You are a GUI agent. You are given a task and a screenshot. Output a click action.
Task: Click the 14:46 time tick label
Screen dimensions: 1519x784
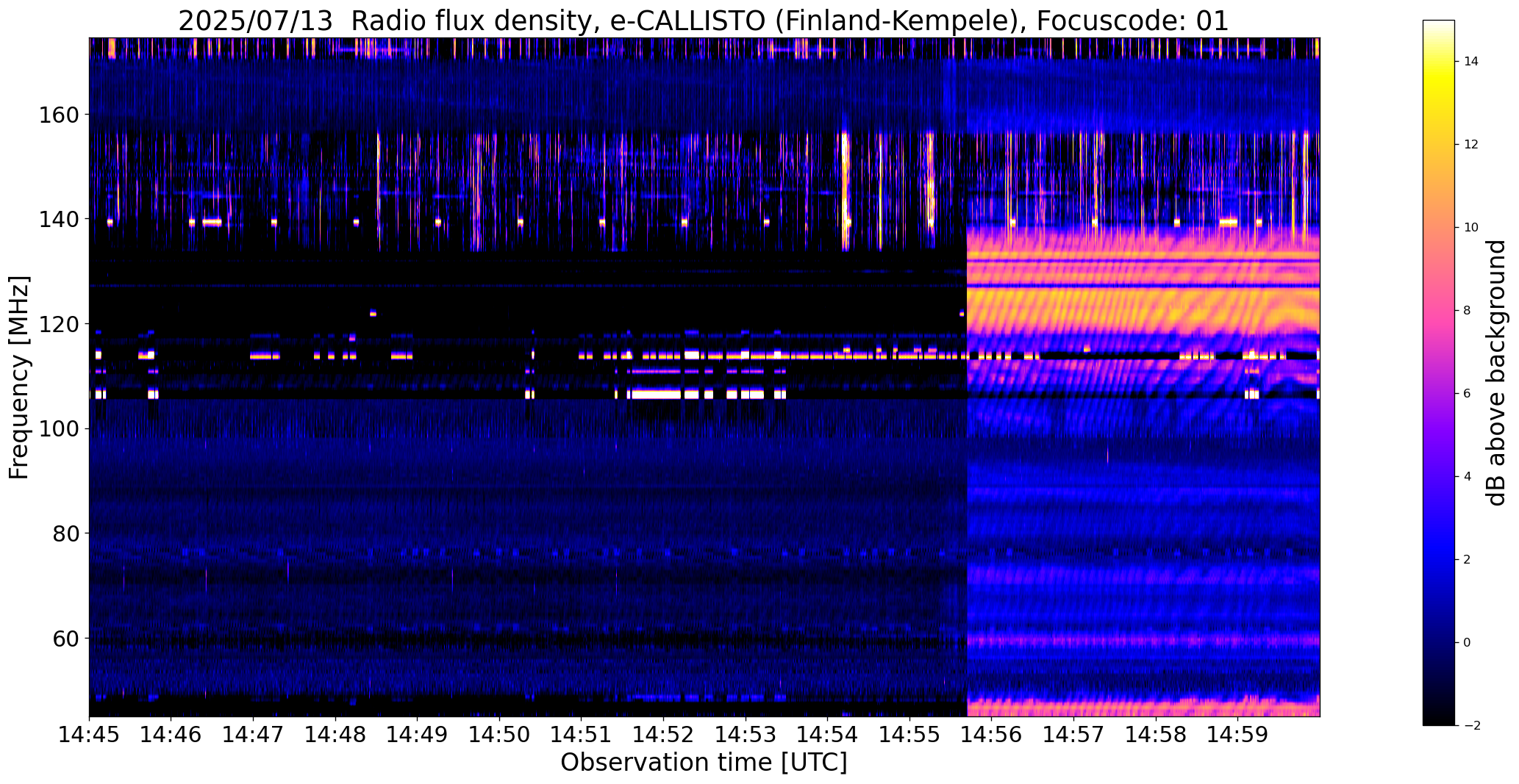(x=171, y=734)
